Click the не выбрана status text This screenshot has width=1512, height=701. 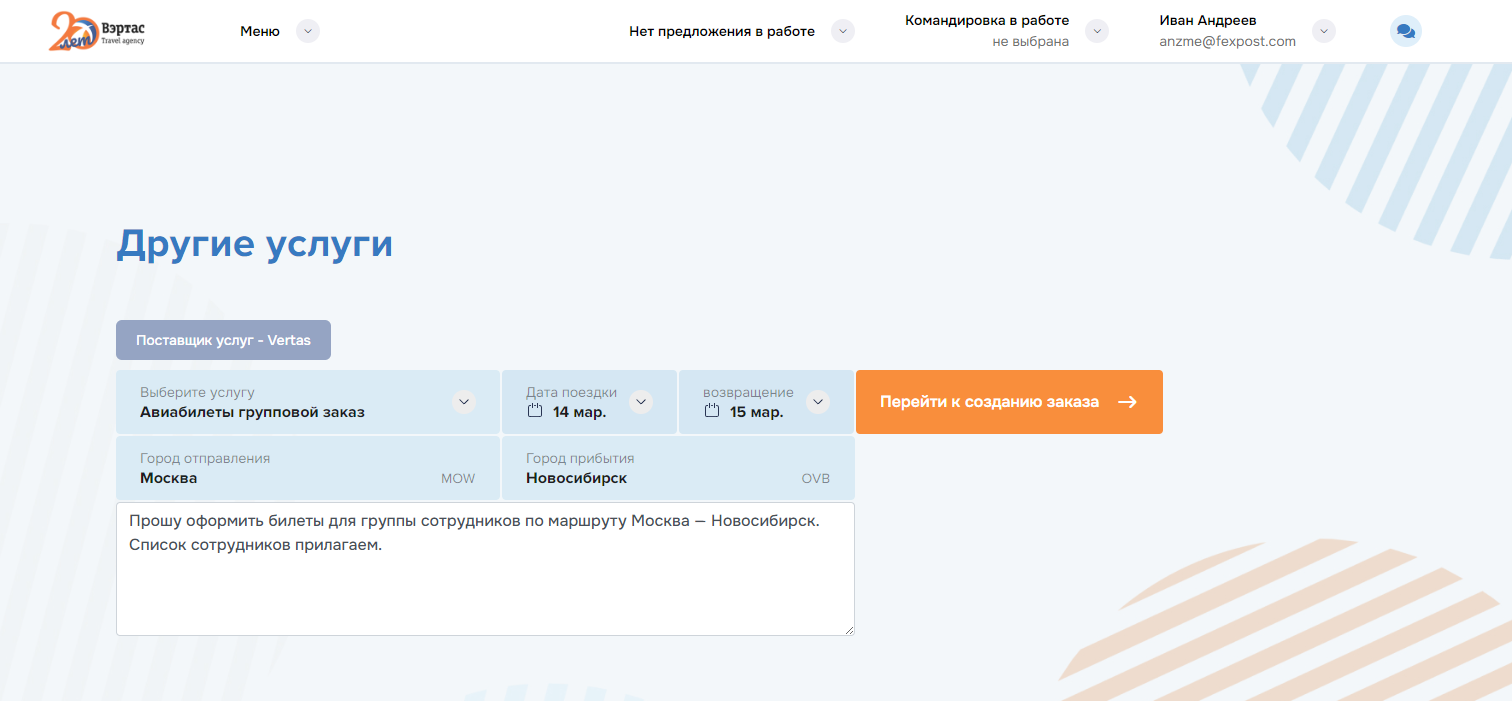[x=1031, y=42]
